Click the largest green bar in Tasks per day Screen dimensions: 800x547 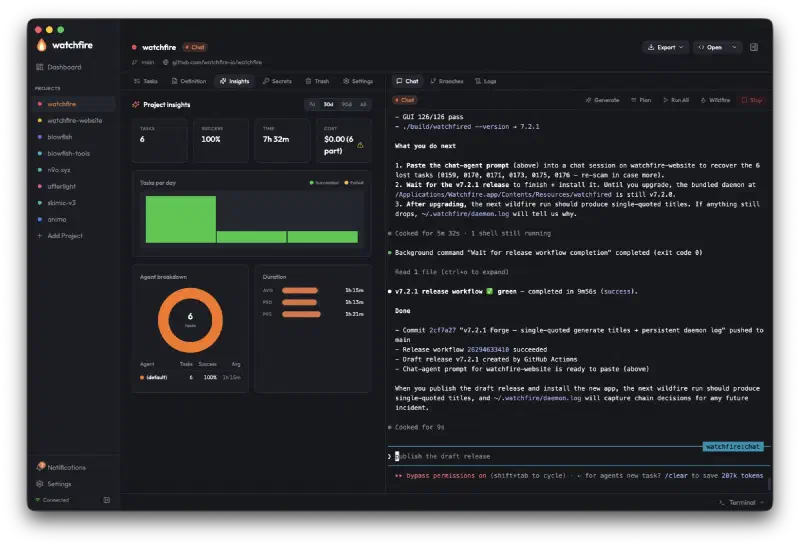point(181,219)
